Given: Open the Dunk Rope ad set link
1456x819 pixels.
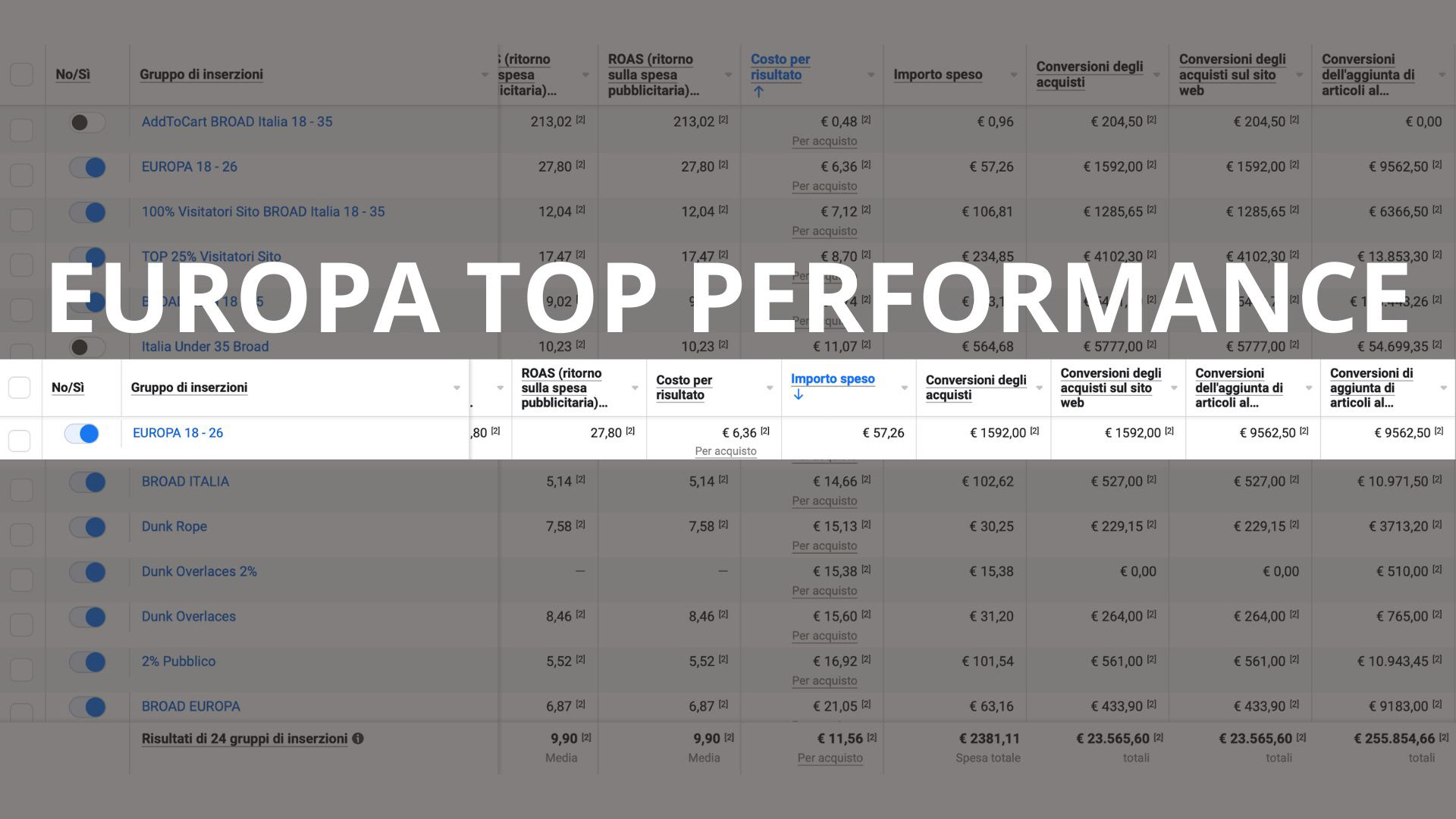Looking at the screenshot, I should 174,526.
